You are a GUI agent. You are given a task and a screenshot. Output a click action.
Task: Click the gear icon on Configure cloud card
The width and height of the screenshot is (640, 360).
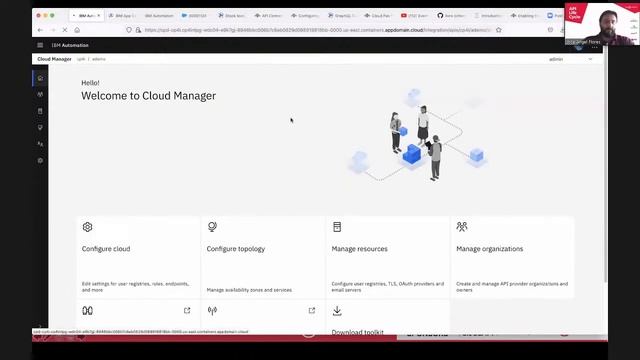pos(87,227)
